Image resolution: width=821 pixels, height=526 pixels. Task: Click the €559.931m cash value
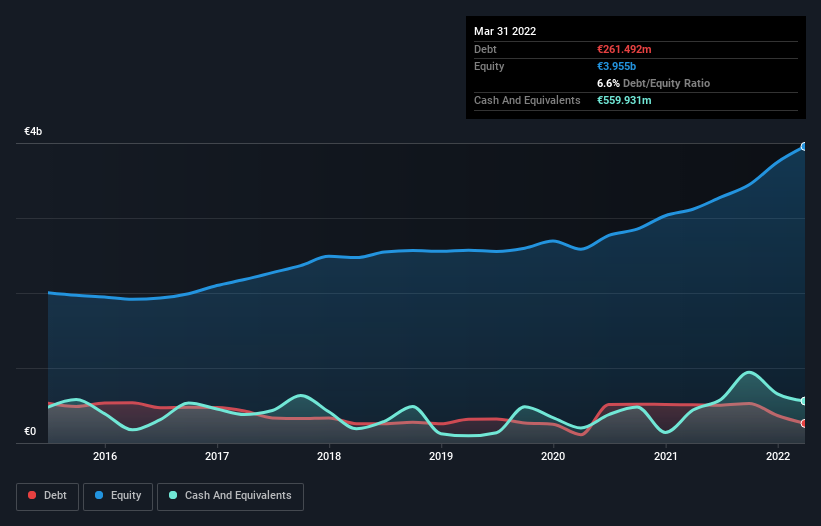(x=624, y=100)
